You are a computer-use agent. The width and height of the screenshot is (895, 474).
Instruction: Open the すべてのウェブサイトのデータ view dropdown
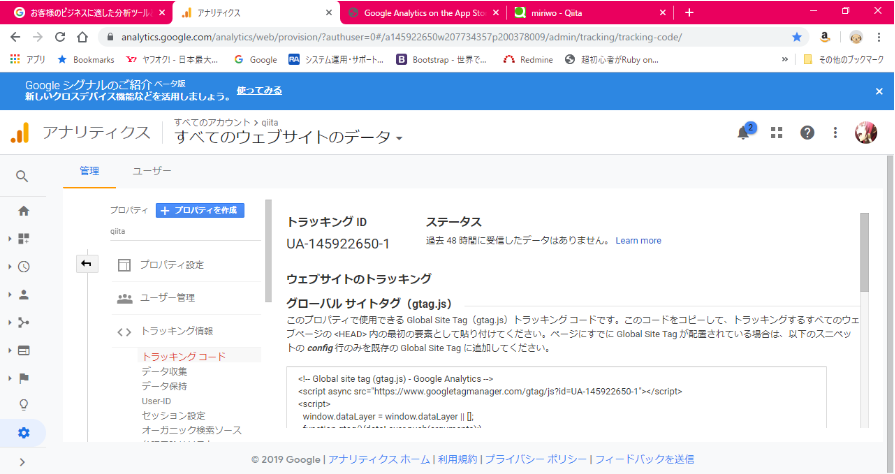coord(288,137)
